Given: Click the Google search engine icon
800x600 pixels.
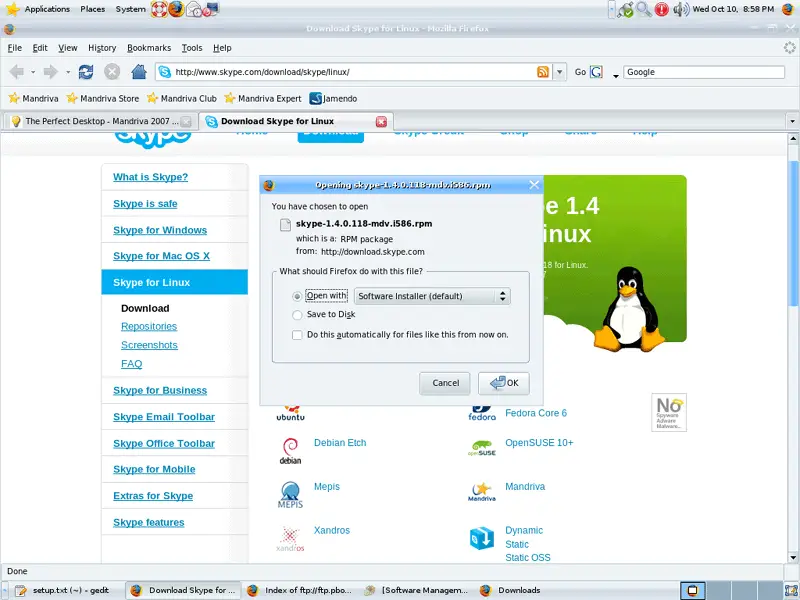Looking at the screenshot, I should click(596, 72).
